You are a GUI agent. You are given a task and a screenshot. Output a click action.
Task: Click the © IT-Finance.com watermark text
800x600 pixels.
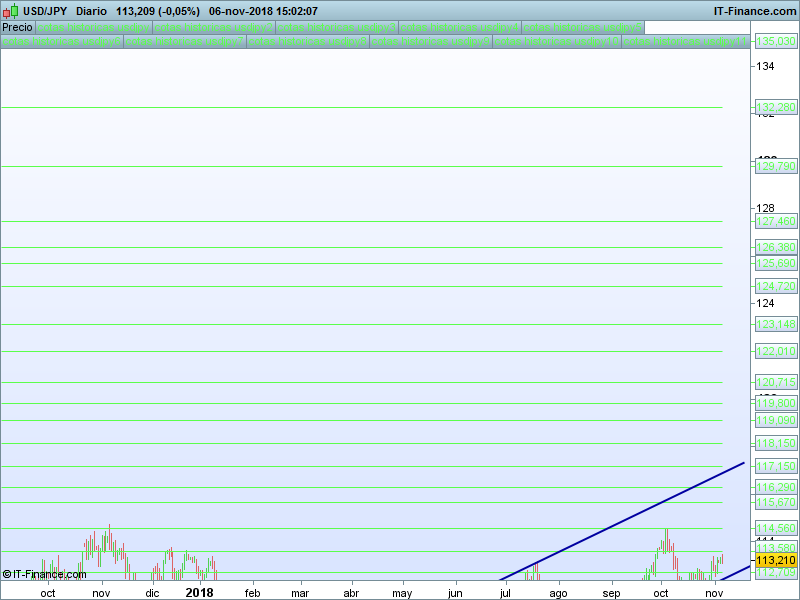(x=44, y=574)
